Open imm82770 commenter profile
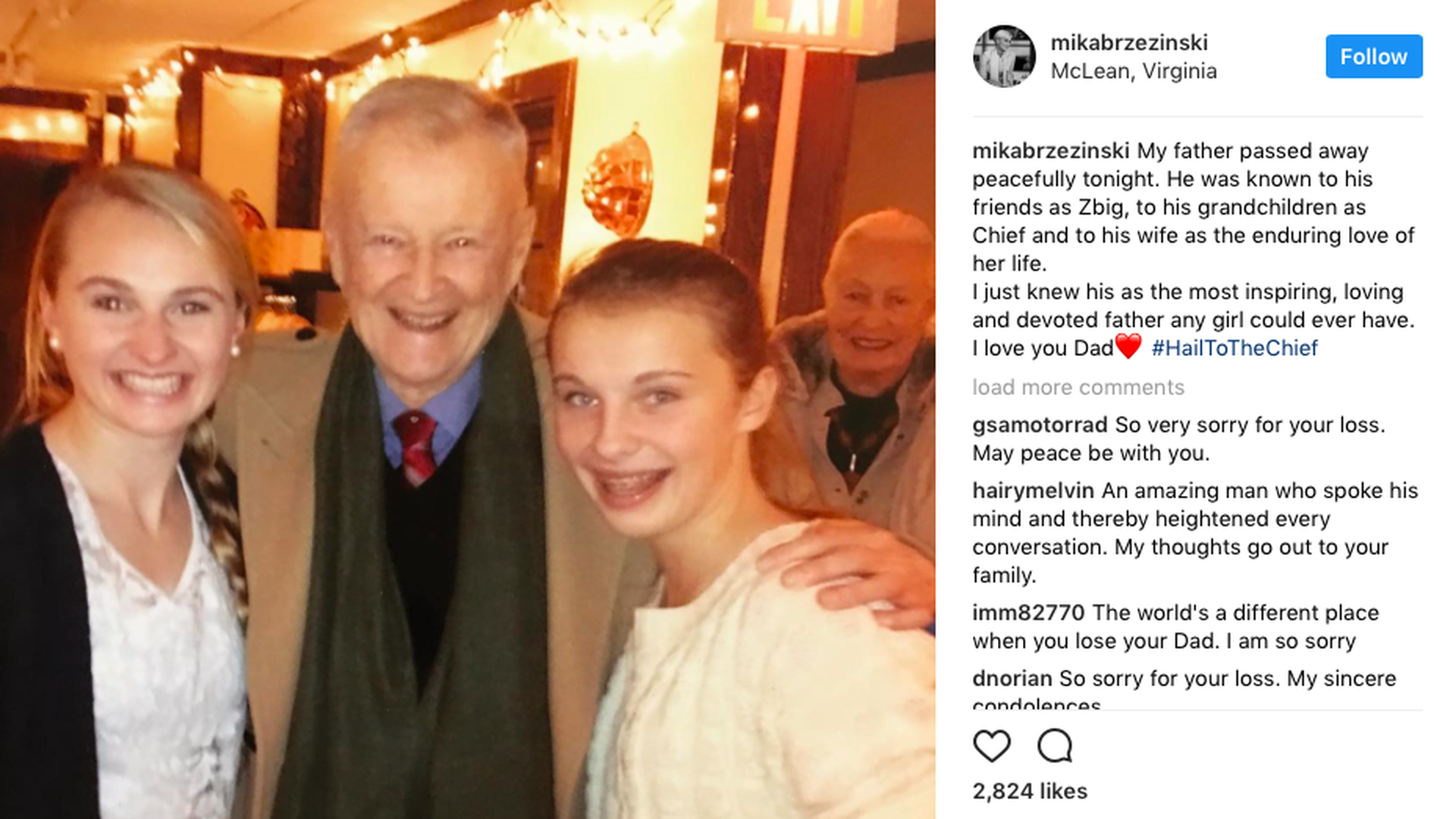This screenshot has width=1456, height=819. [1028, 613]
